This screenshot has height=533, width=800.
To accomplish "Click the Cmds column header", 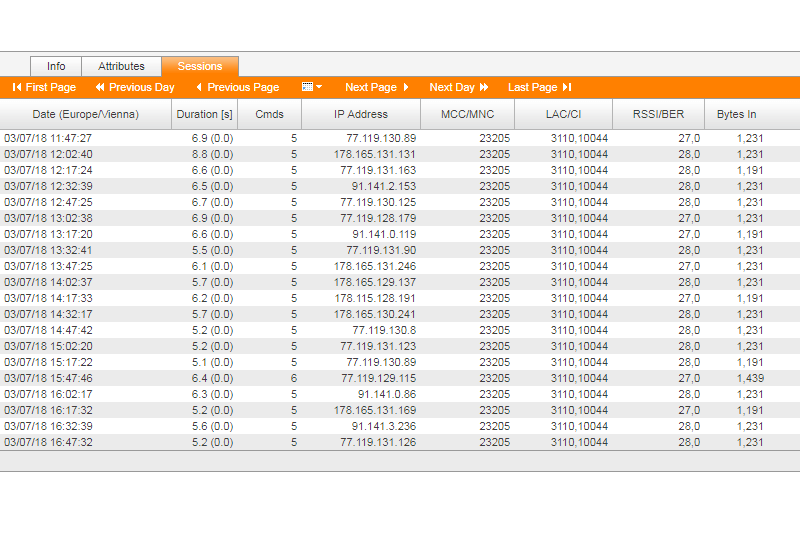I will point(269,115).
